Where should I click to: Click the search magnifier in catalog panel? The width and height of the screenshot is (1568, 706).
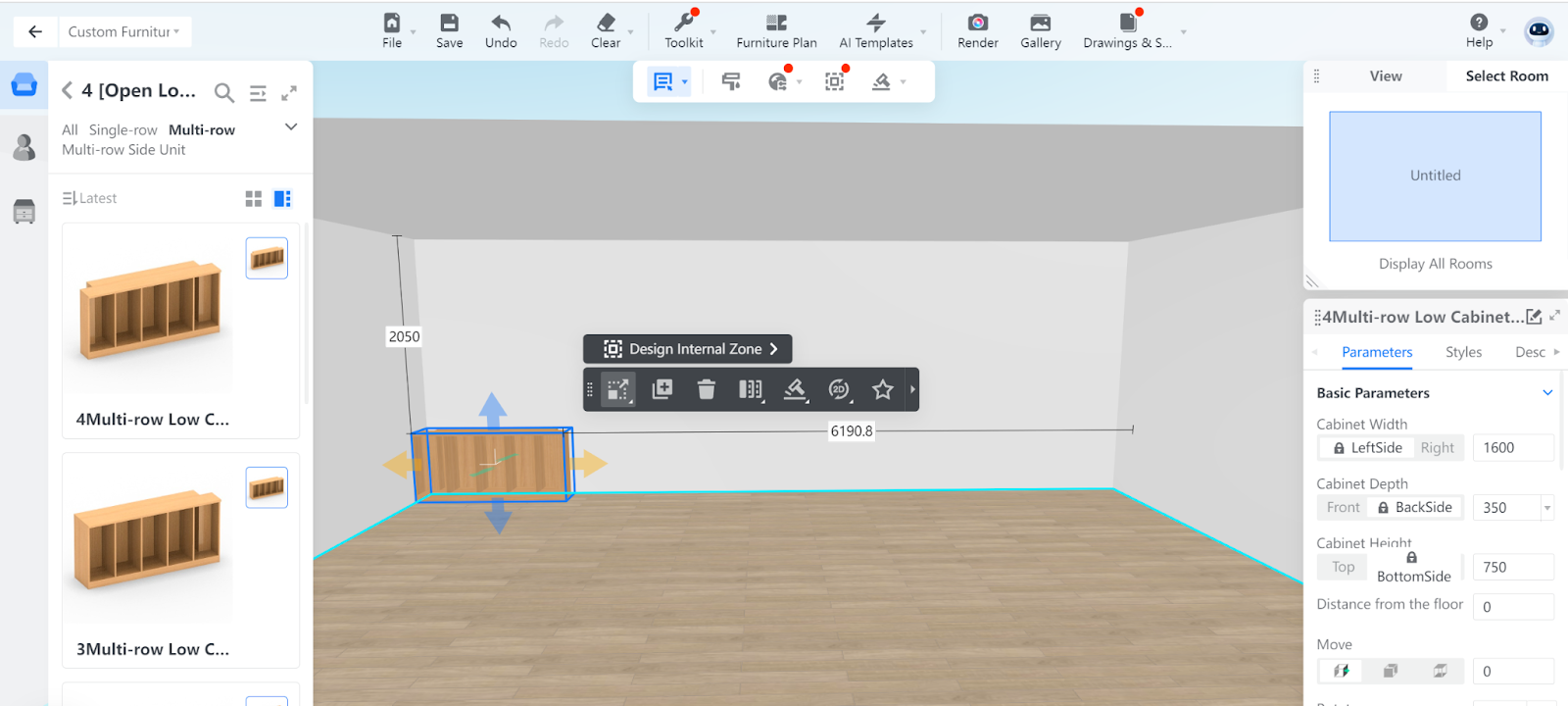[224, 93]
